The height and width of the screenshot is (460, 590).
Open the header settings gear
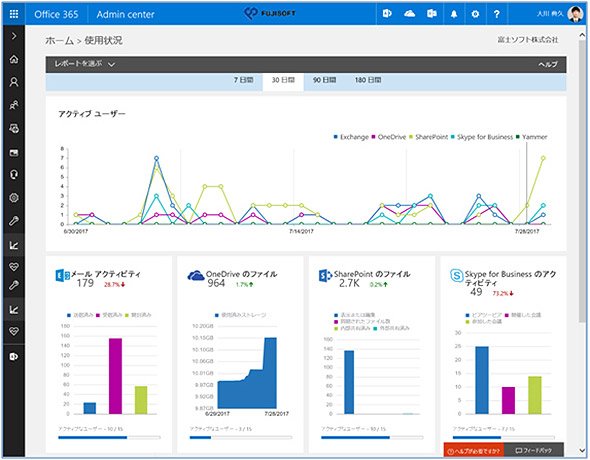coord(475,14)
